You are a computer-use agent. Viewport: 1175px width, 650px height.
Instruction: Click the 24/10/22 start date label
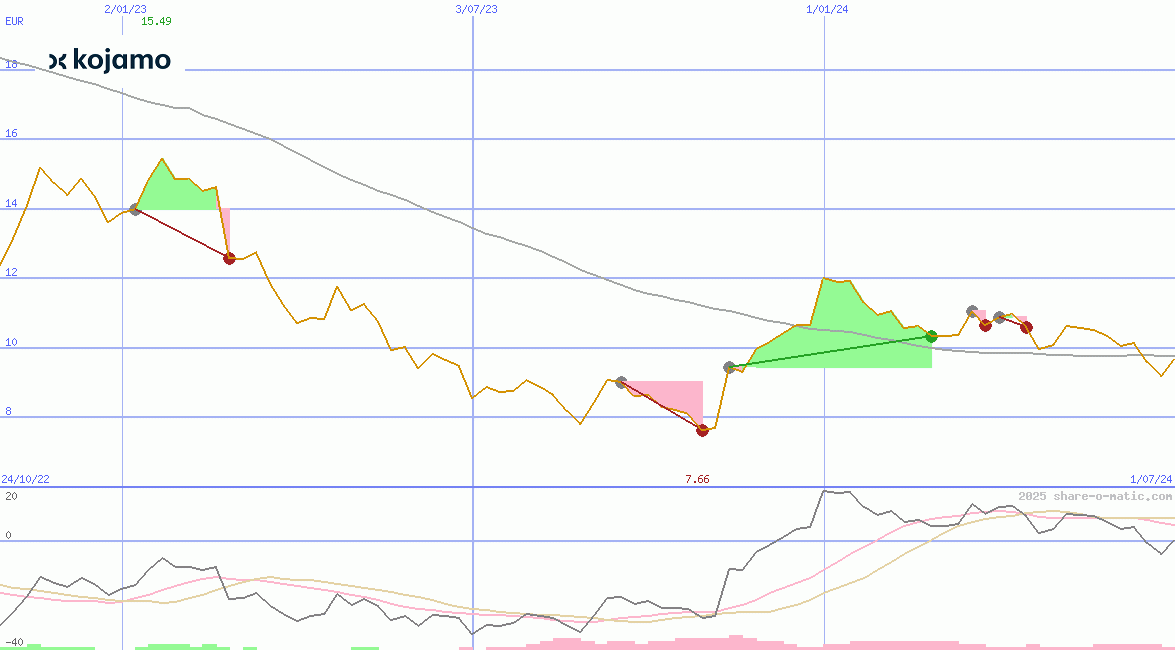click(26, 480)
